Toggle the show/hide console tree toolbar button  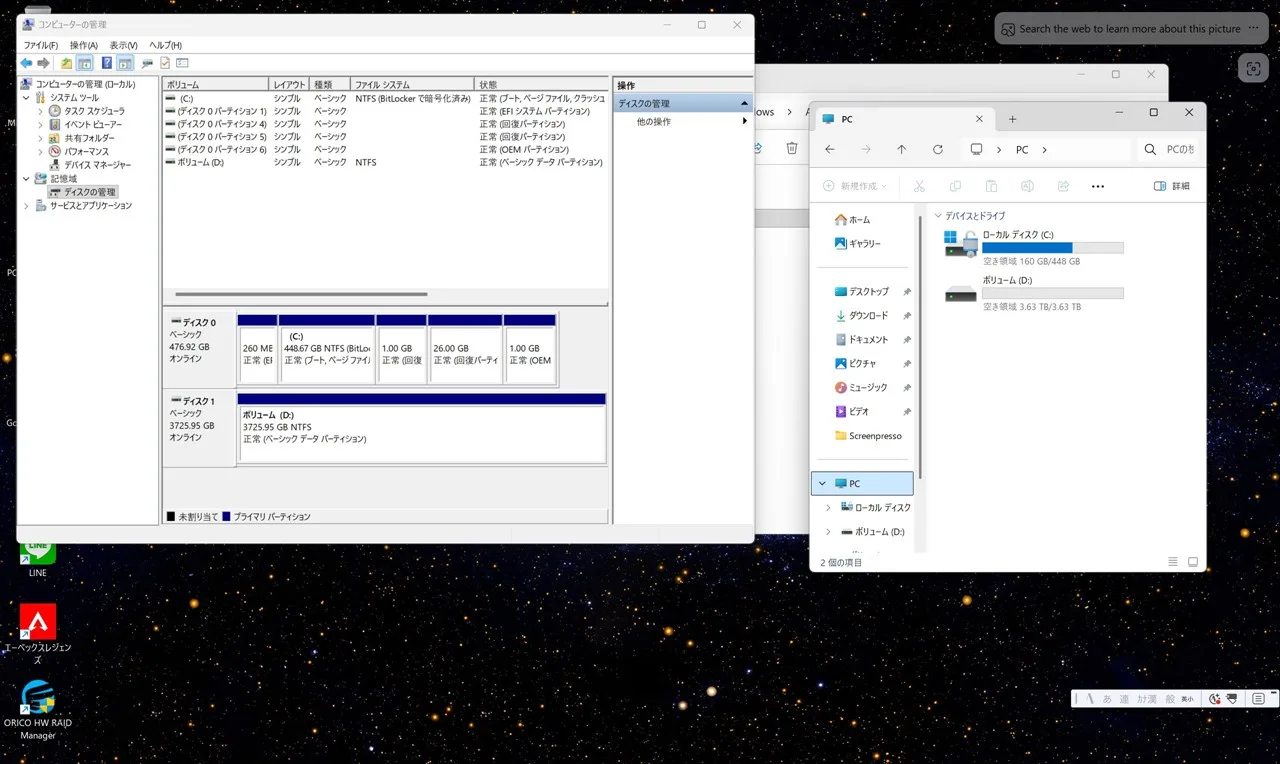click(85, 63)
